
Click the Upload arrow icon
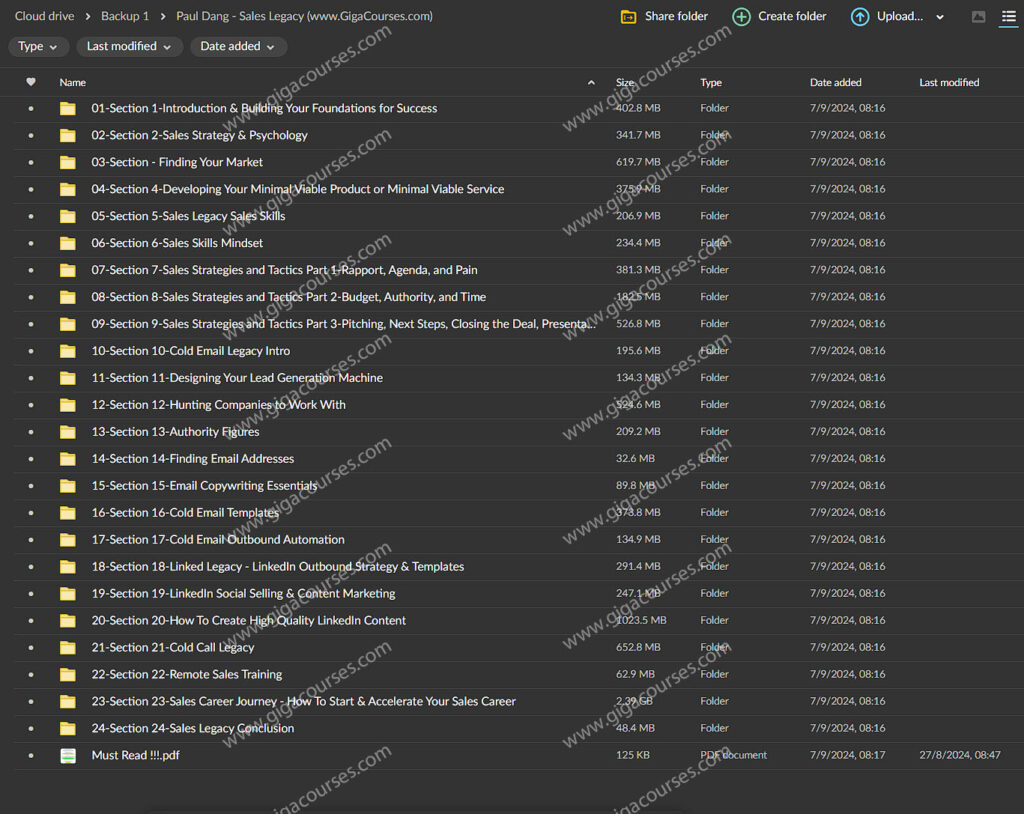(x=859, y=17)
